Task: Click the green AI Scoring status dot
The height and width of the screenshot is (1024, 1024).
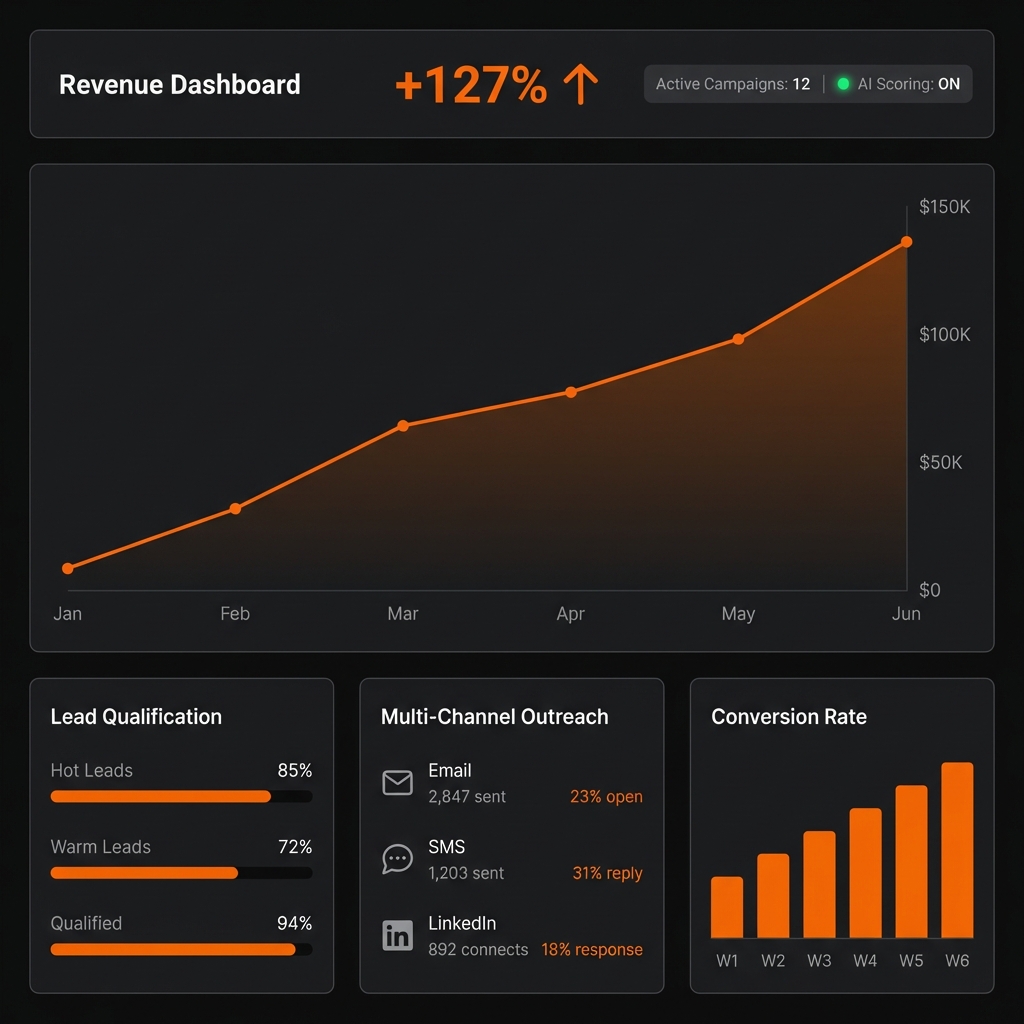Action: point(843,84)
